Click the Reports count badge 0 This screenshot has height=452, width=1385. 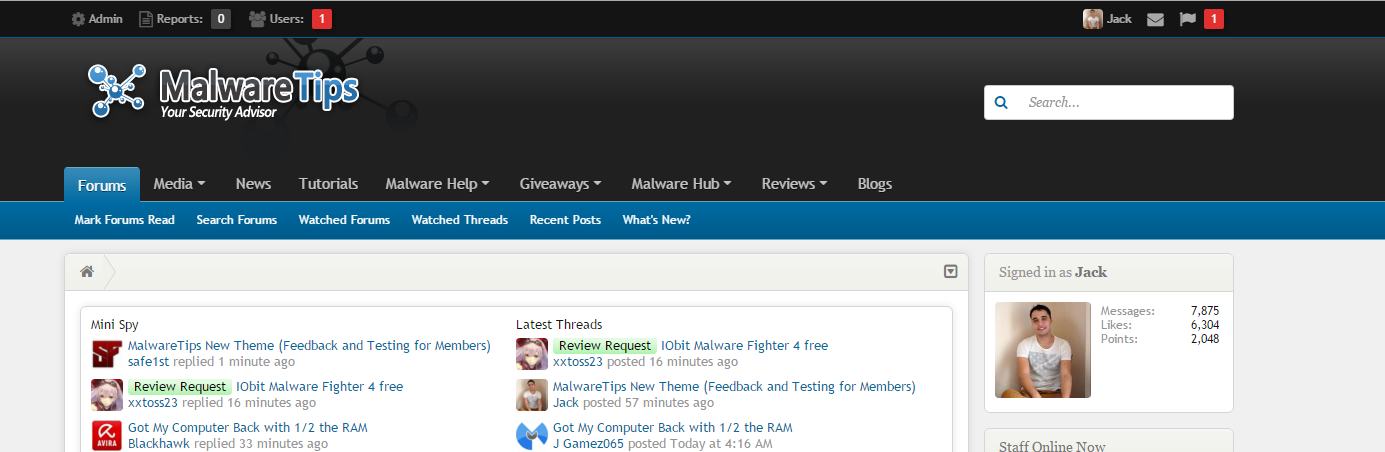(221, 19)
